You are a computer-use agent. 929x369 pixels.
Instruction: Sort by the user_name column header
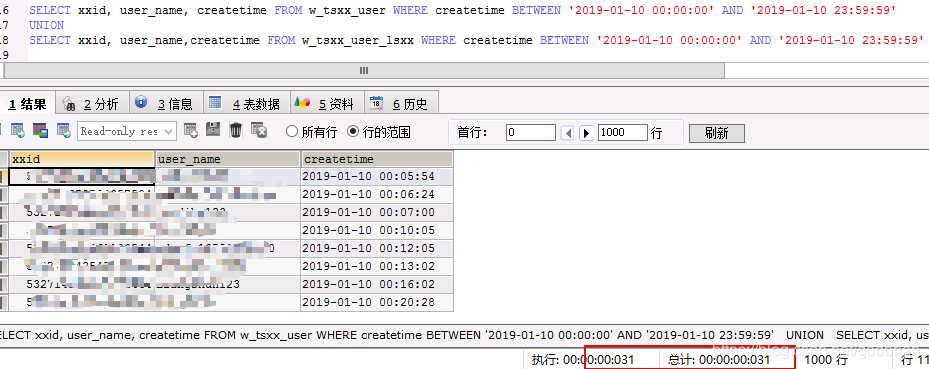[228, 159]
